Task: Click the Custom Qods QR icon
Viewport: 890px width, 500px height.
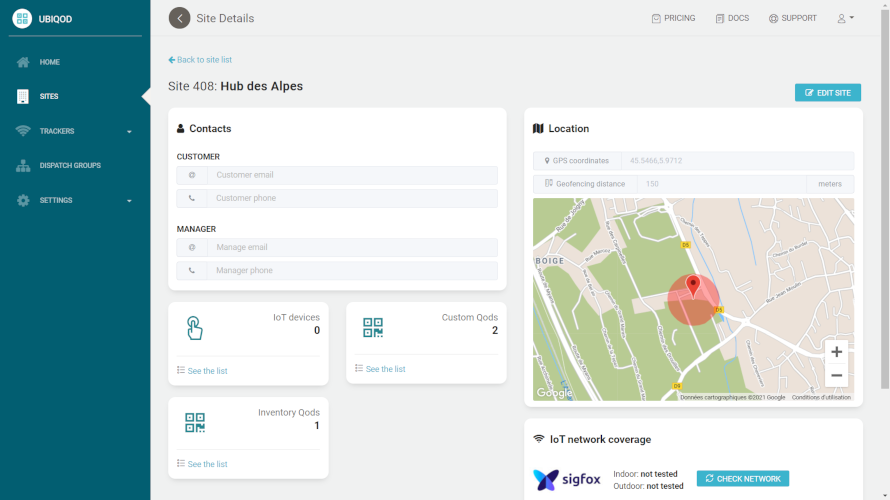Action: [x=373, y=327]
